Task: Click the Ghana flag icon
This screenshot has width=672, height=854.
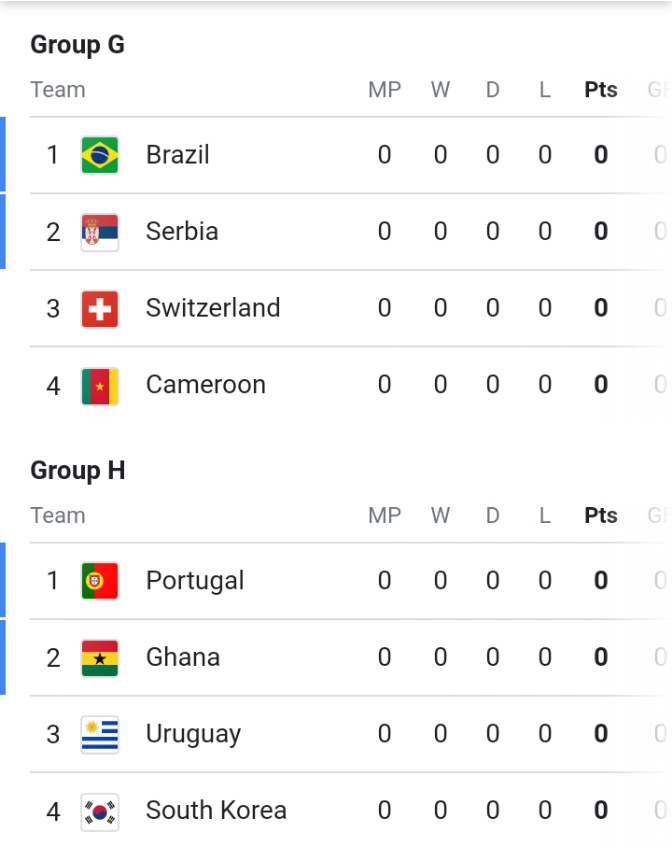Action: 100,658
